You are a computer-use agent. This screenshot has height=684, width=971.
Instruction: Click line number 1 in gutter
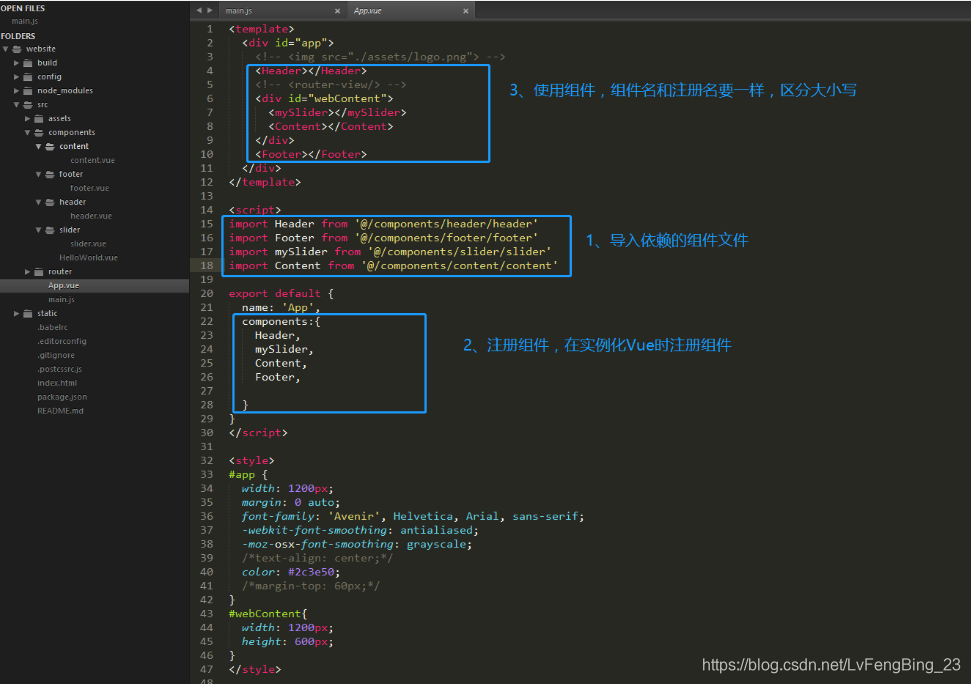click(210, 29)
